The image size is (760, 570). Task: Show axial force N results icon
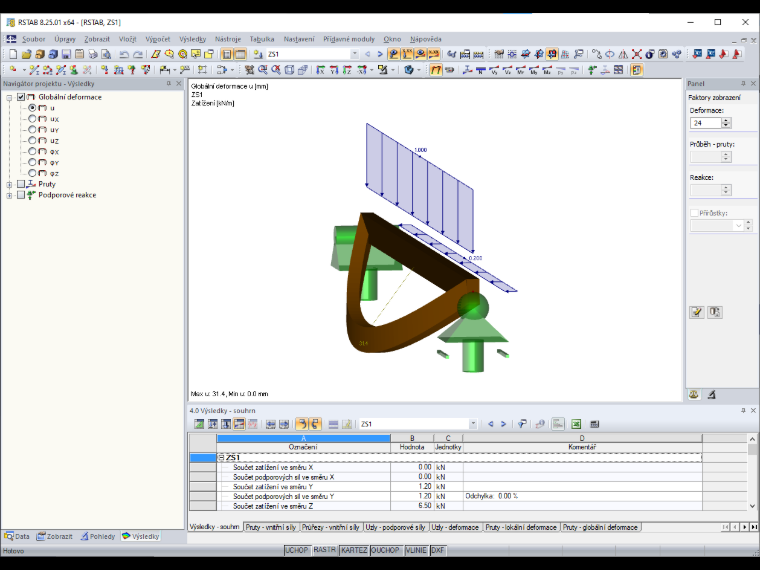pyautogui.click(x=481, y=70)
